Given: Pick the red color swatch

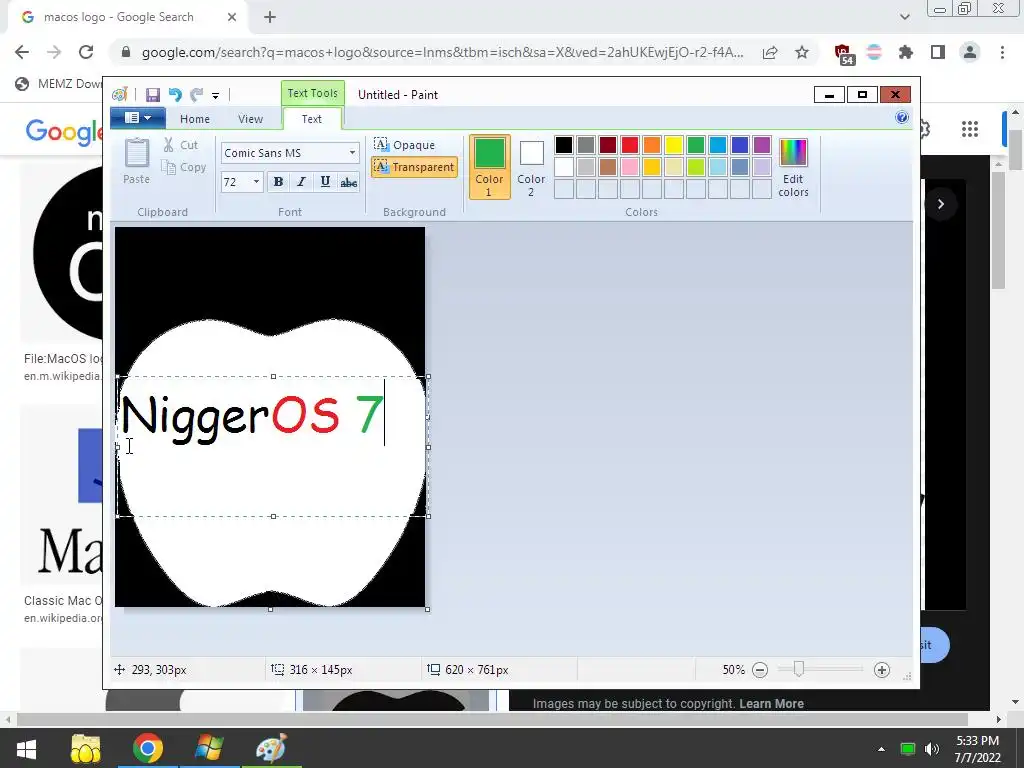Looking at the screenshot, I should click(x=630, y=145).
